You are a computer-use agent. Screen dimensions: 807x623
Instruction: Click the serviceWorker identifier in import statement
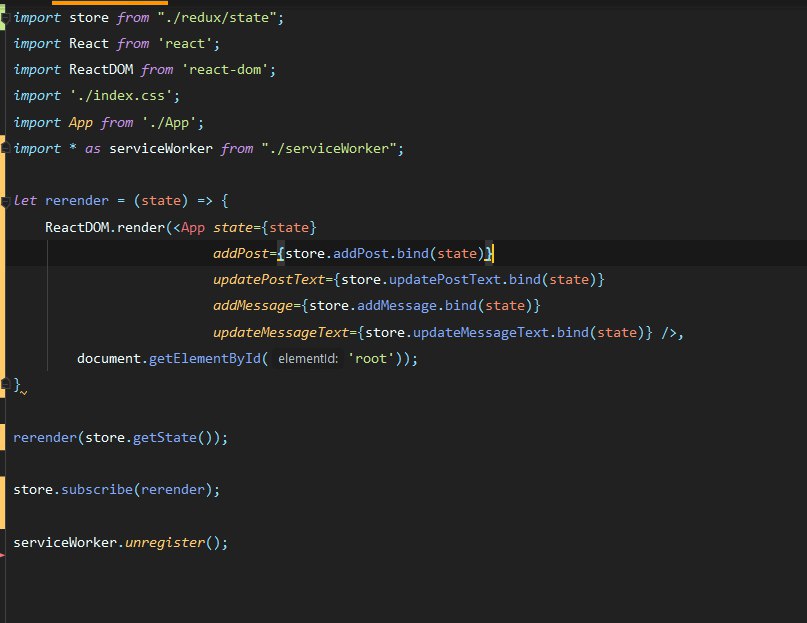[x=161, y=149]
